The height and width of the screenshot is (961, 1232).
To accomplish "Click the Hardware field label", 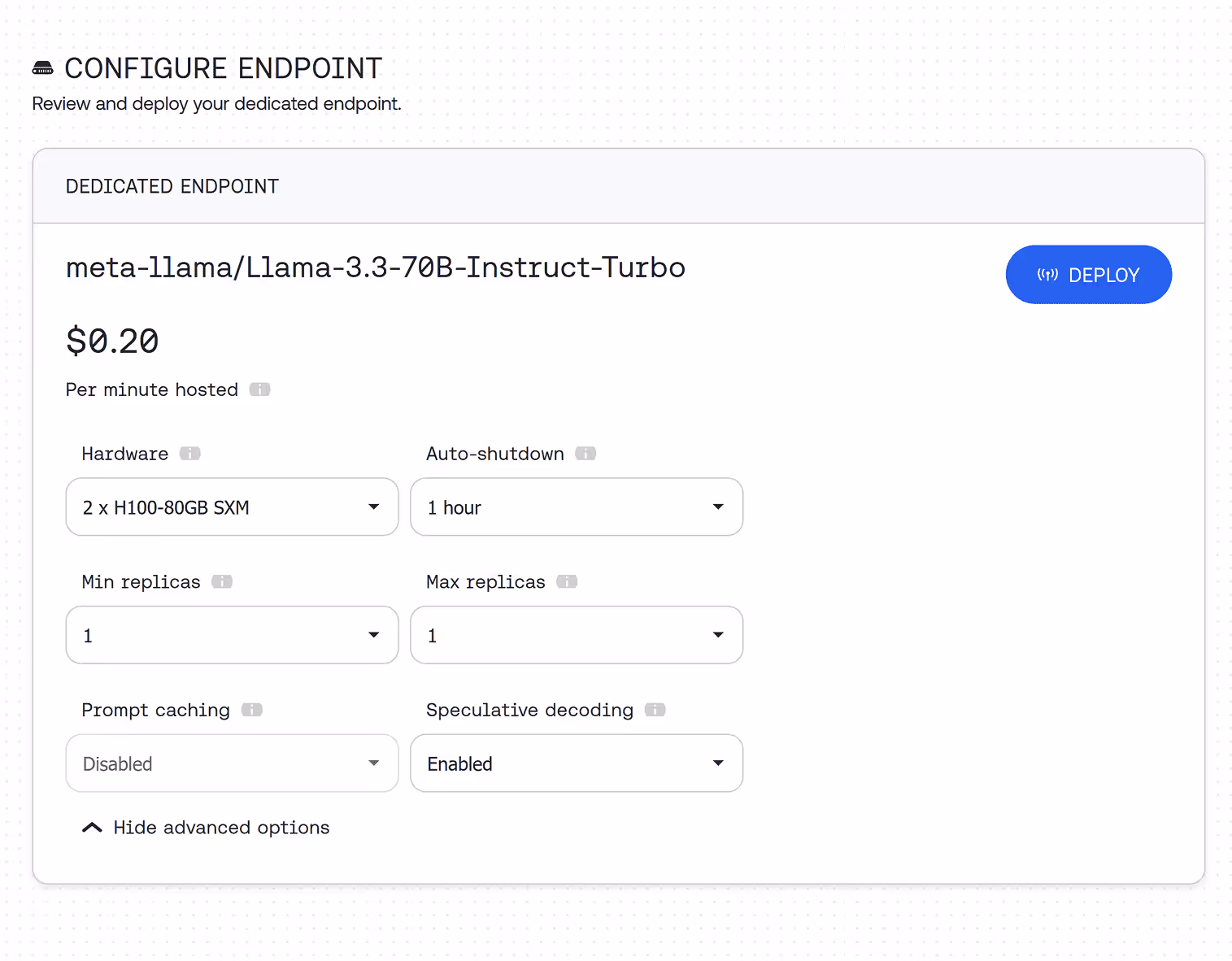I will coord(125,454).
